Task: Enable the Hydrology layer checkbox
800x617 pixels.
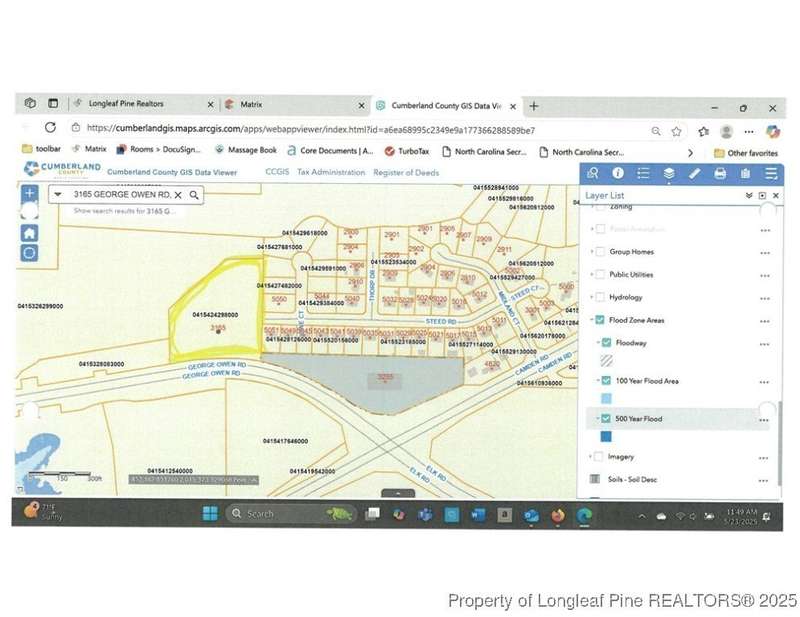Action: click(x=600, y=297)
